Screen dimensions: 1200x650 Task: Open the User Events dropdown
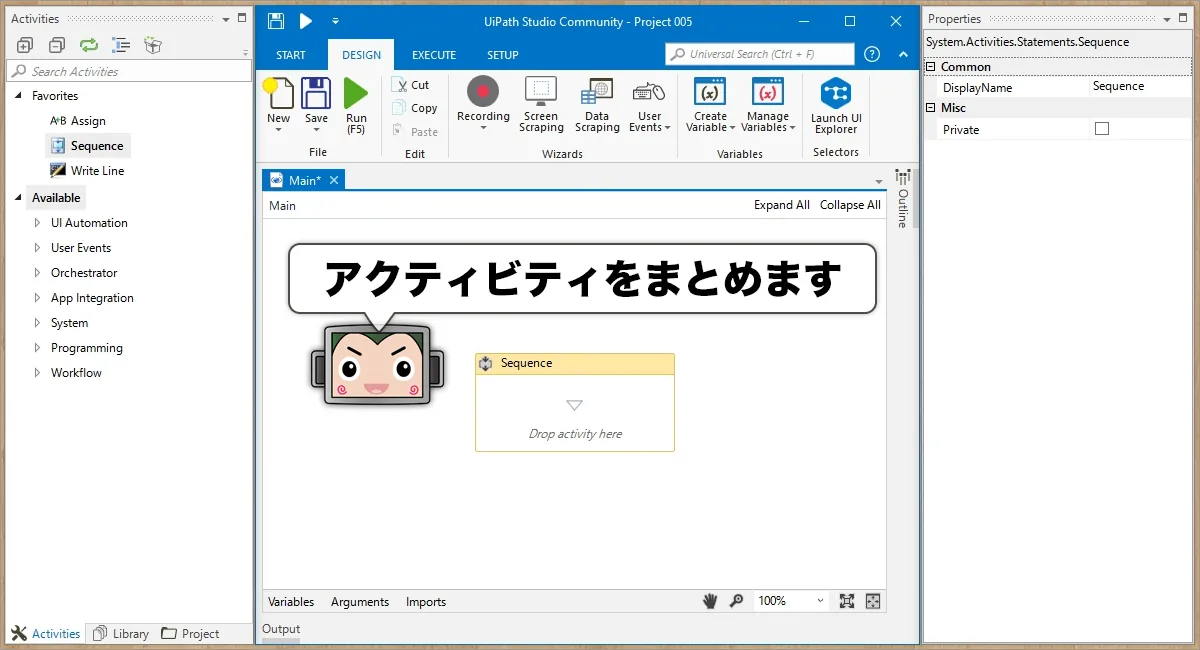[x=650, y=106]
